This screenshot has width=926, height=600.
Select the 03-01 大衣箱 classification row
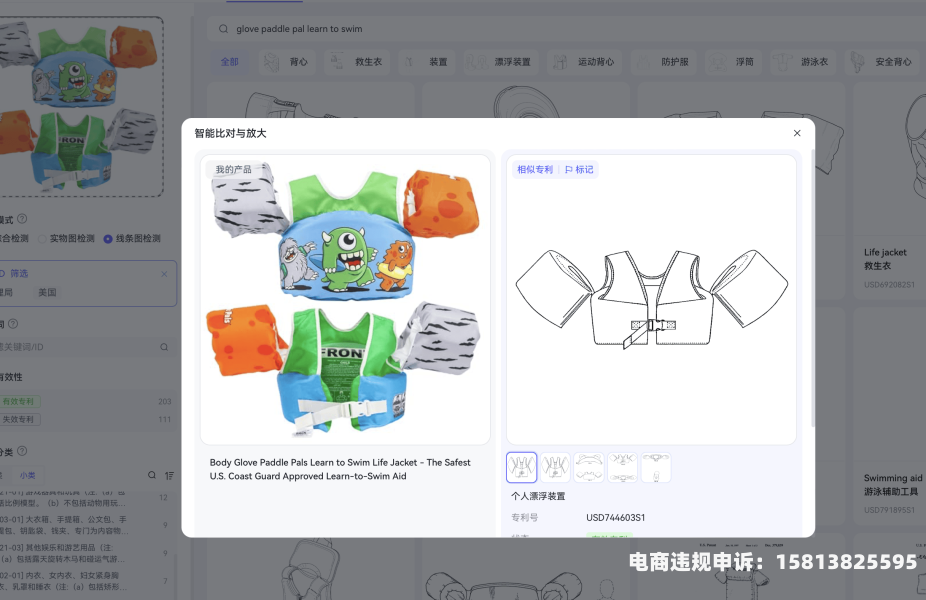click(86, 525)
